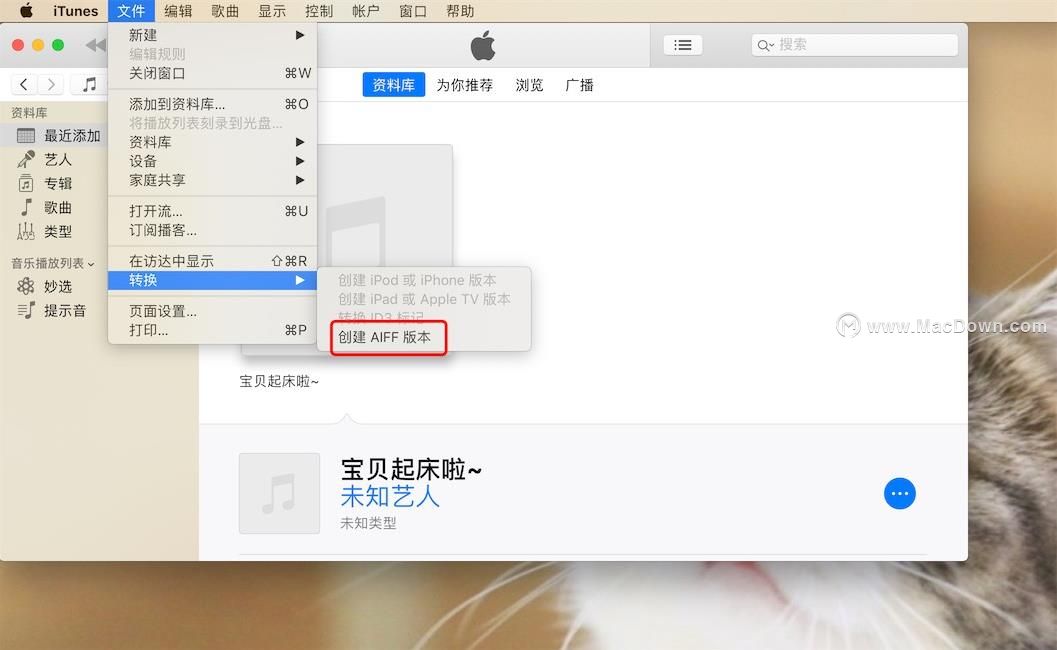
Task: Open the blue more options button
Action: click(x=899, y=494)
